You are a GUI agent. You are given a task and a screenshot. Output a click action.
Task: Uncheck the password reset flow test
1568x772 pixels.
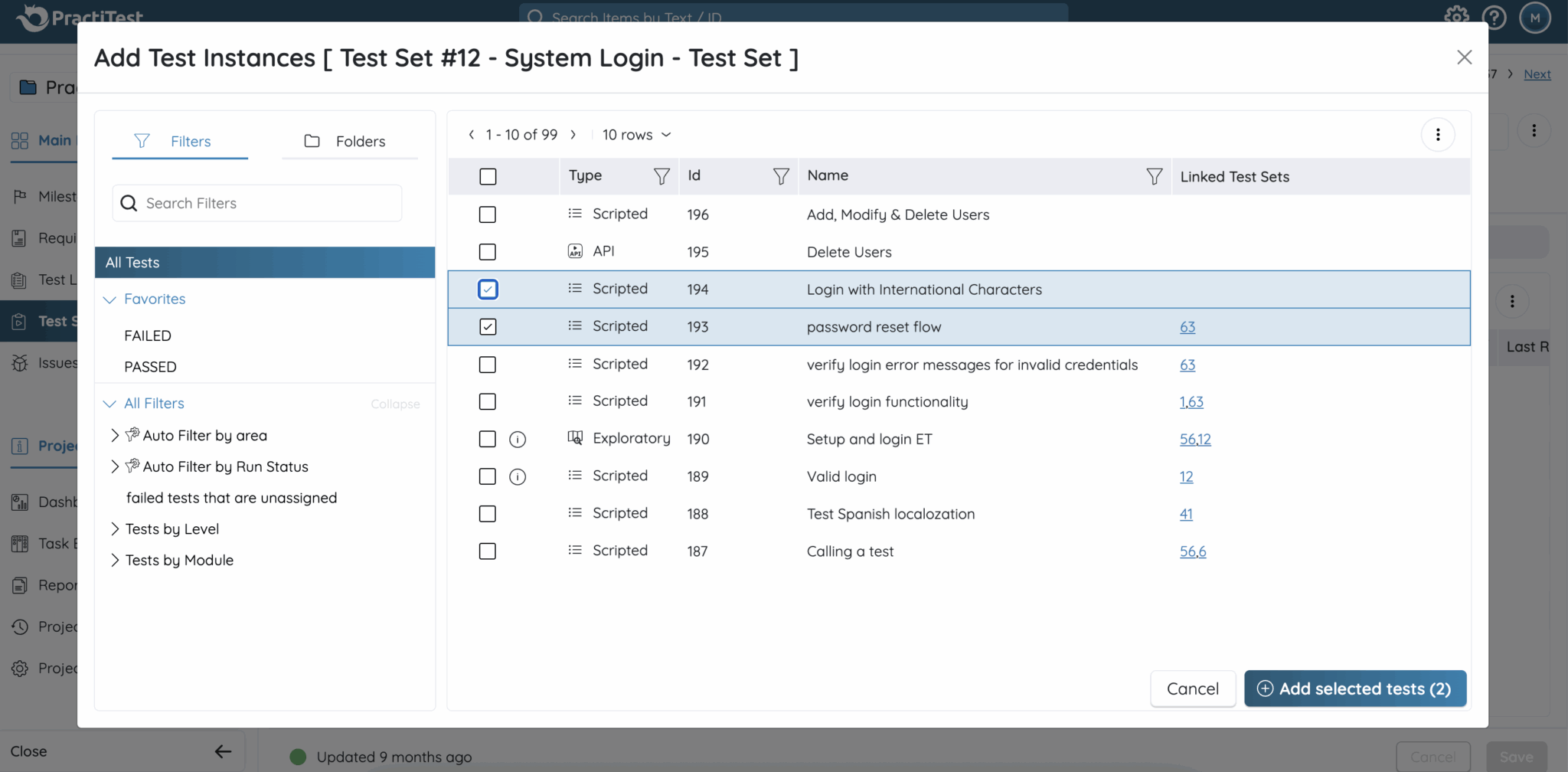click(488, 327)
